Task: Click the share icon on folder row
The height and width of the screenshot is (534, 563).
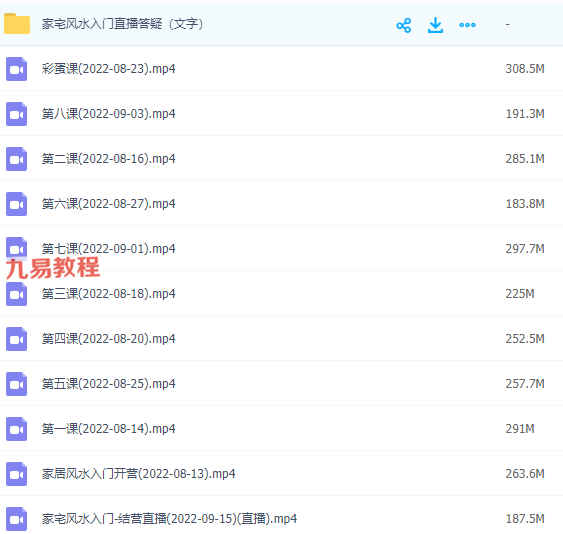Action: pyautogui.click(x=404, y=25)
